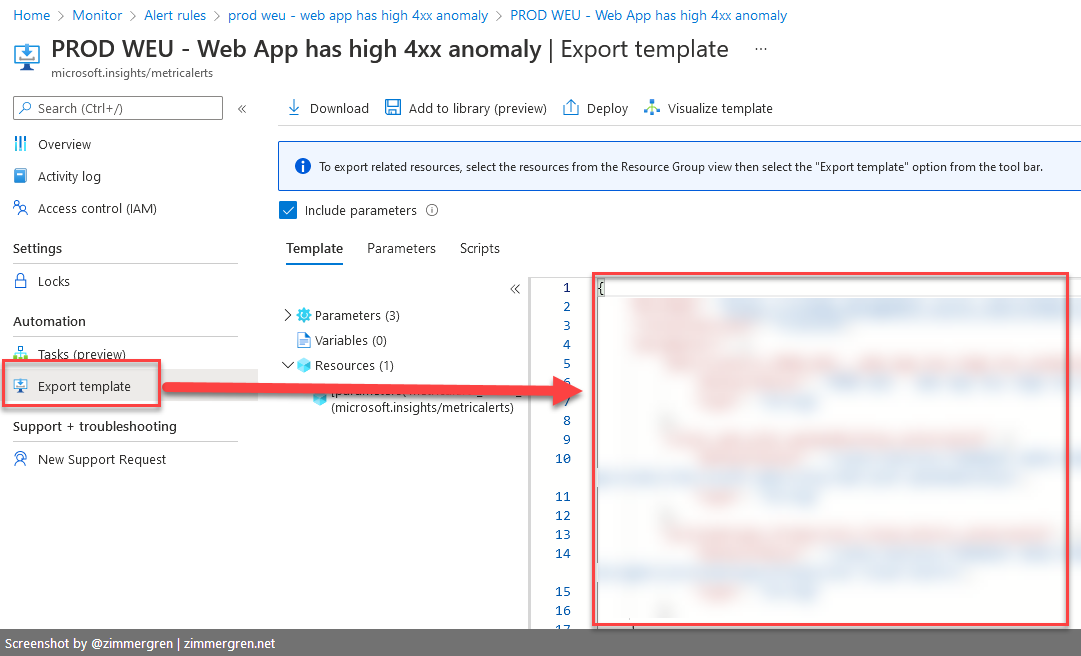Image resolution: width=1081 pixels, height=656 pixels.
Task: Click the Parameters gear tree icon
Action: coord(304,315)
